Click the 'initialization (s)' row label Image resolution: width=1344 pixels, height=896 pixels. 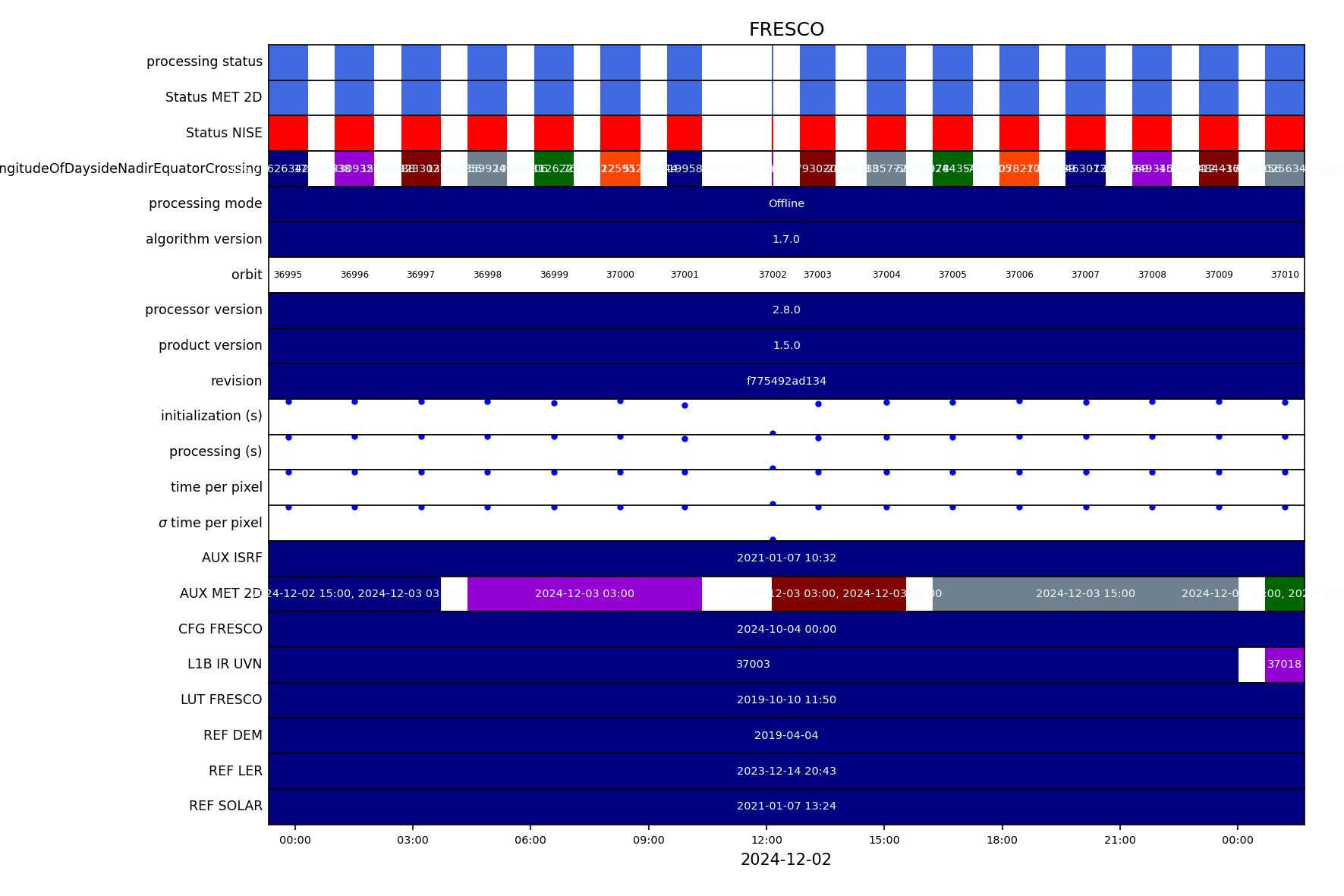click(x=211, y=416)
